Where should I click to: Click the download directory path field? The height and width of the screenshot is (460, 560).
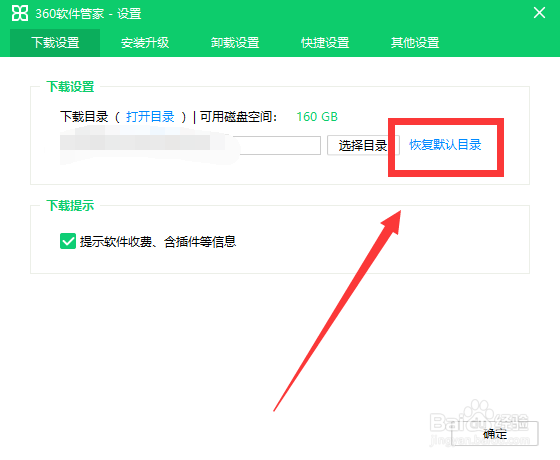click(x=190, y=145)
